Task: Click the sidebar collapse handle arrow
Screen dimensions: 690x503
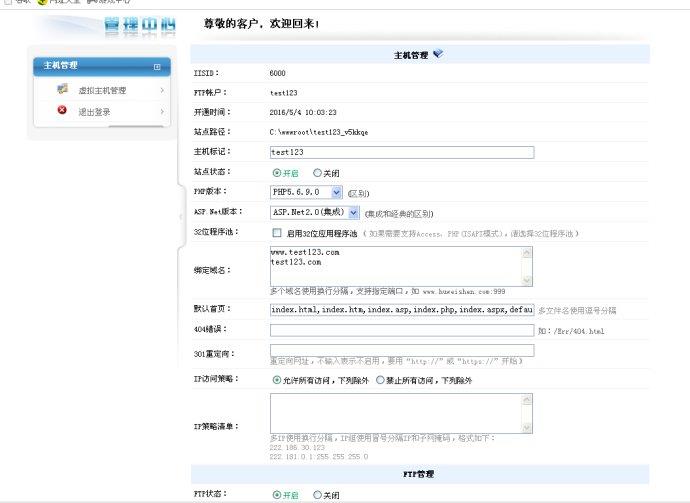Action: click(x=180, y=216)
